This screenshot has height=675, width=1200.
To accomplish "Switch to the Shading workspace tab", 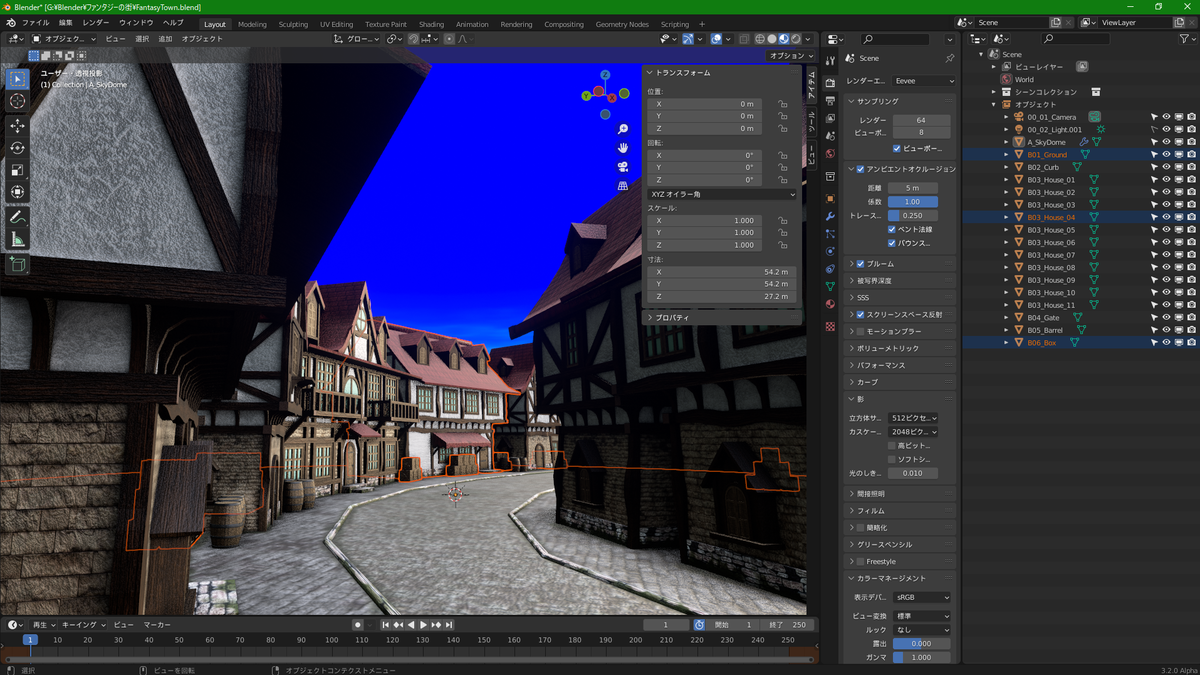I will point(431,23).
